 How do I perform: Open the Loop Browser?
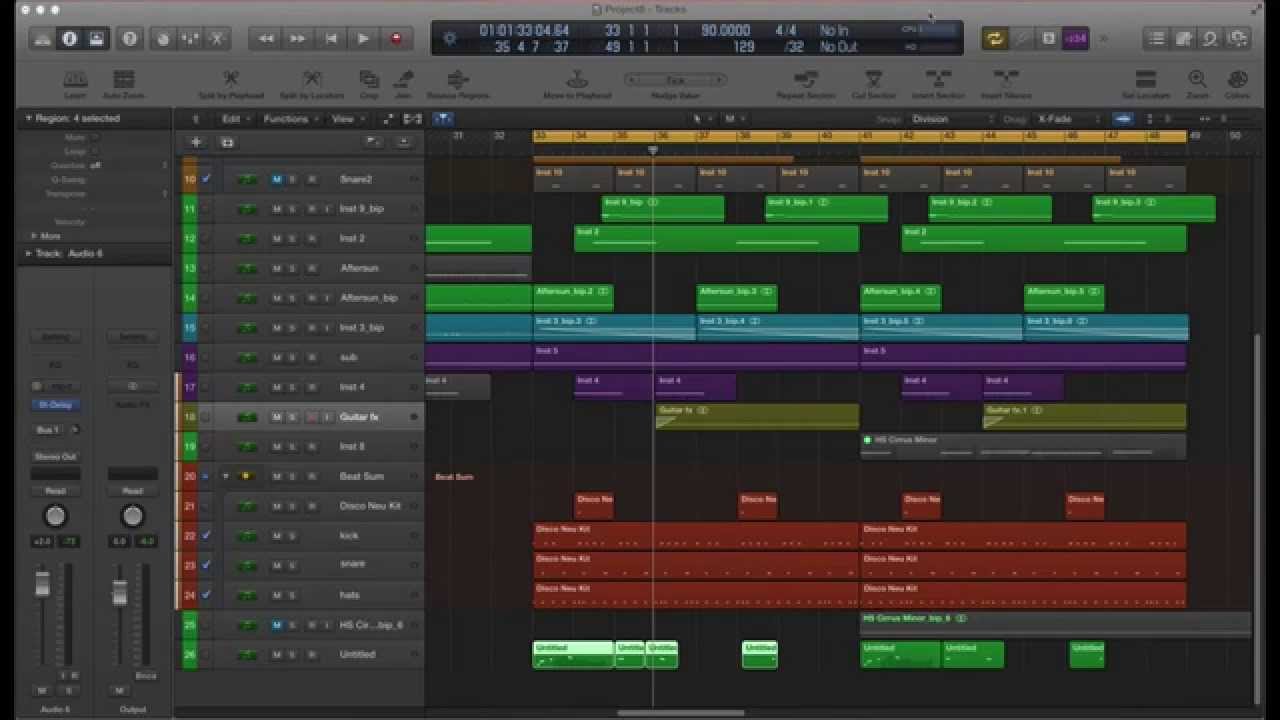(x=1211, y=39)
